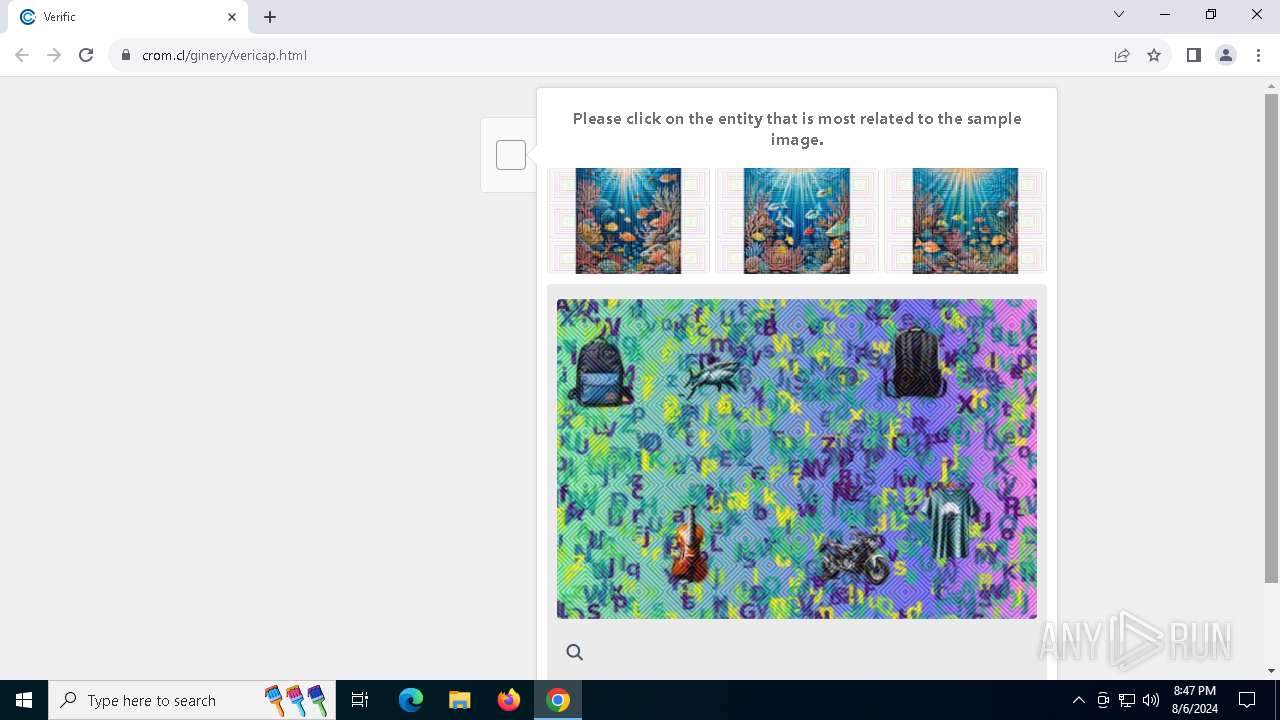This screenshot has width=1280, height=720.
Task: Click the magnifier icon below the captcha
Action: pyautogui.click(x=575, y=652)
